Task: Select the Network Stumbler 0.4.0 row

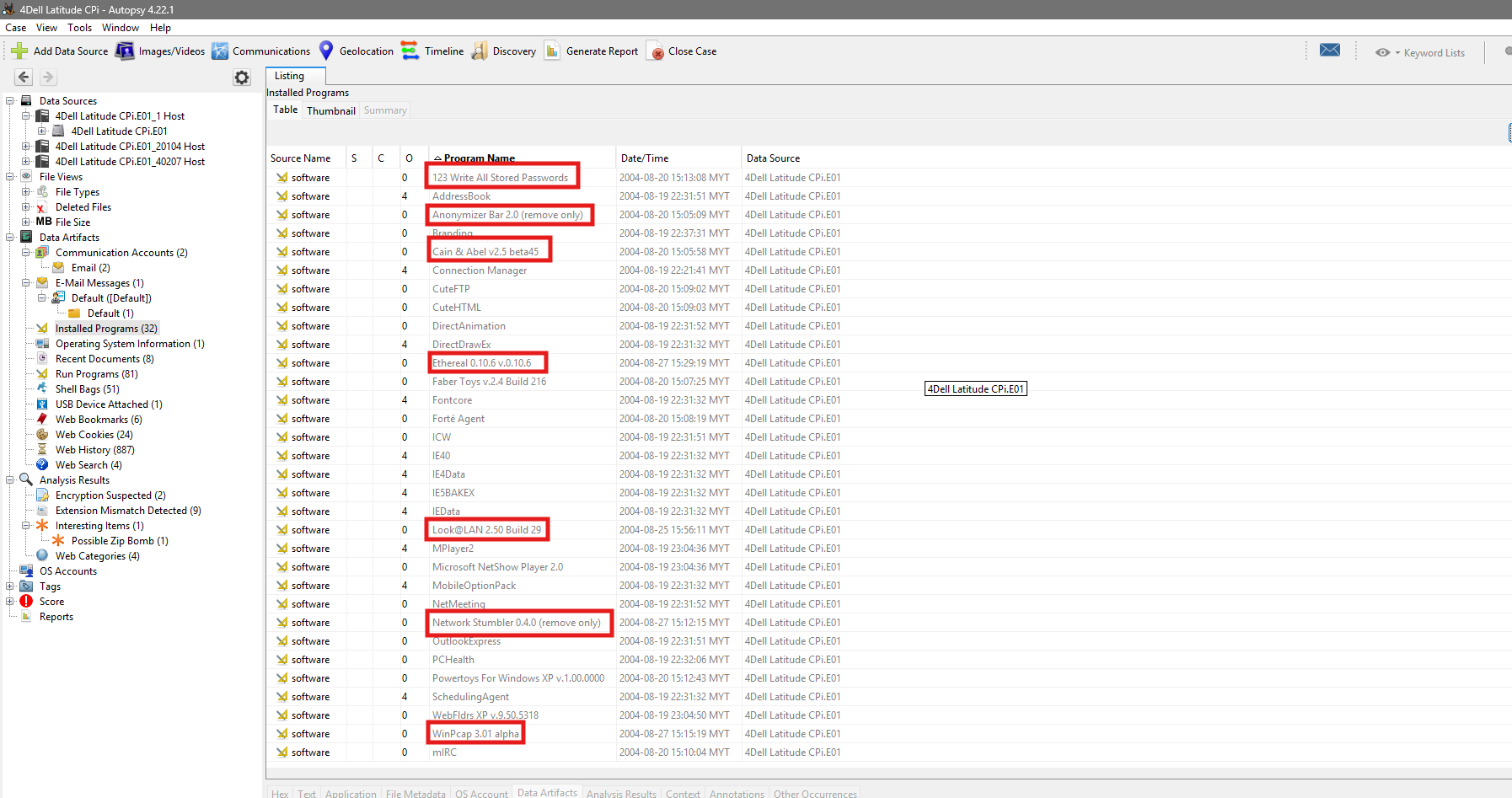Action: (888, 623)
